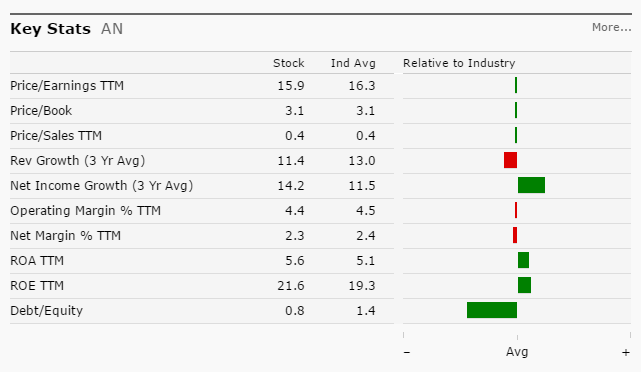The image size is (641, 372).
Task: Click the AN ticker symbol
Action: click(x=112, y=29)
